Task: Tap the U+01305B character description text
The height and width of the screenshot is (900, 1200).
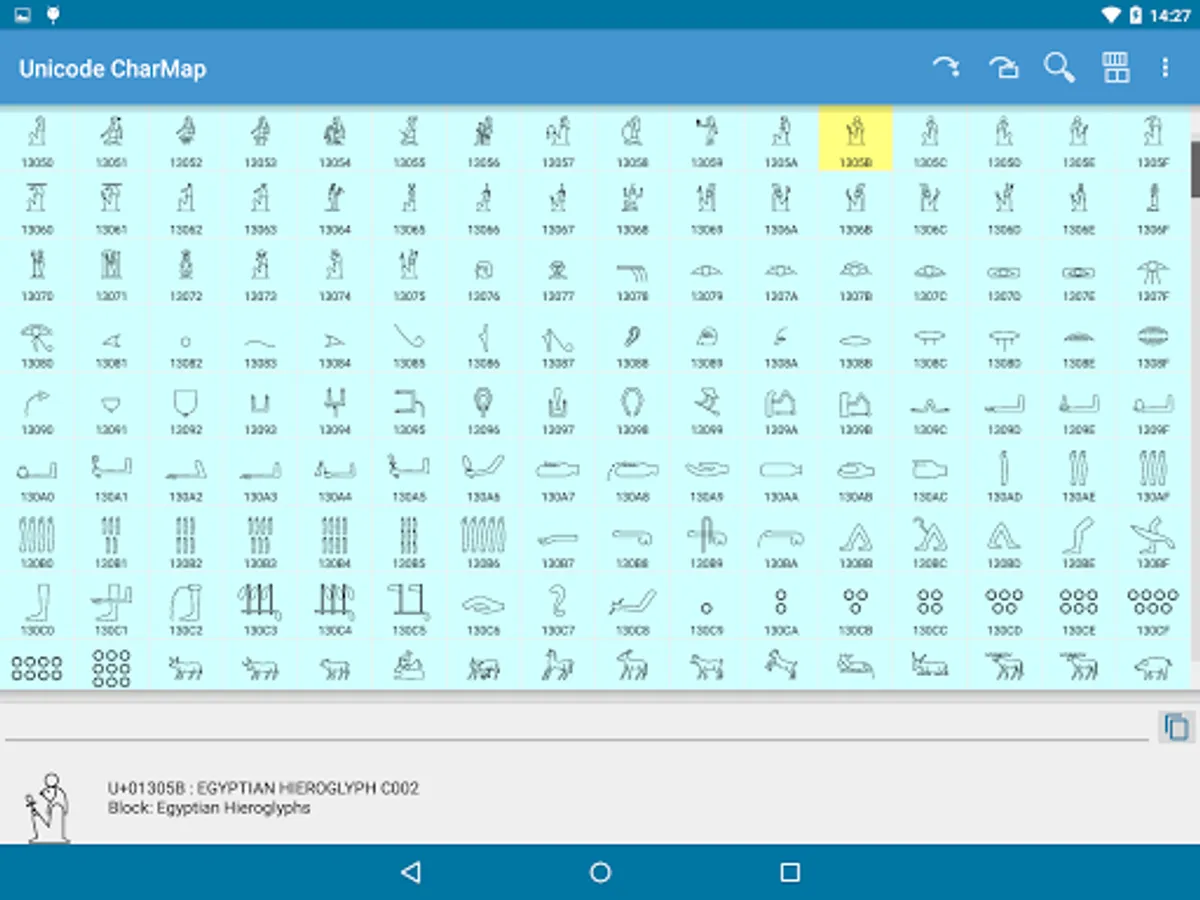Action: click(263, 788)
